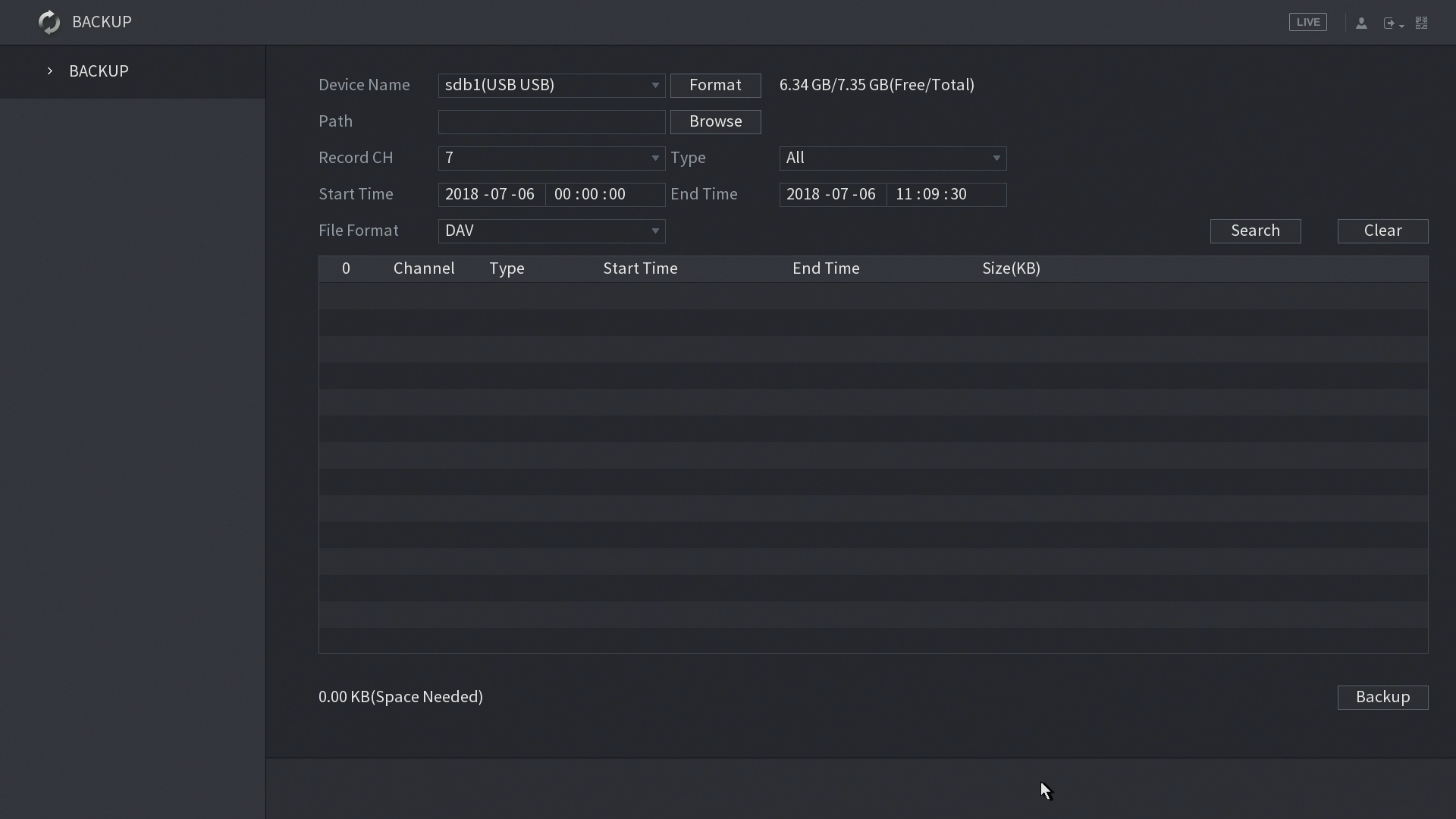The width and height of the screenshot is (1456, 819).
Task: Open the logout options icon
Action: tap(1392, 24)
